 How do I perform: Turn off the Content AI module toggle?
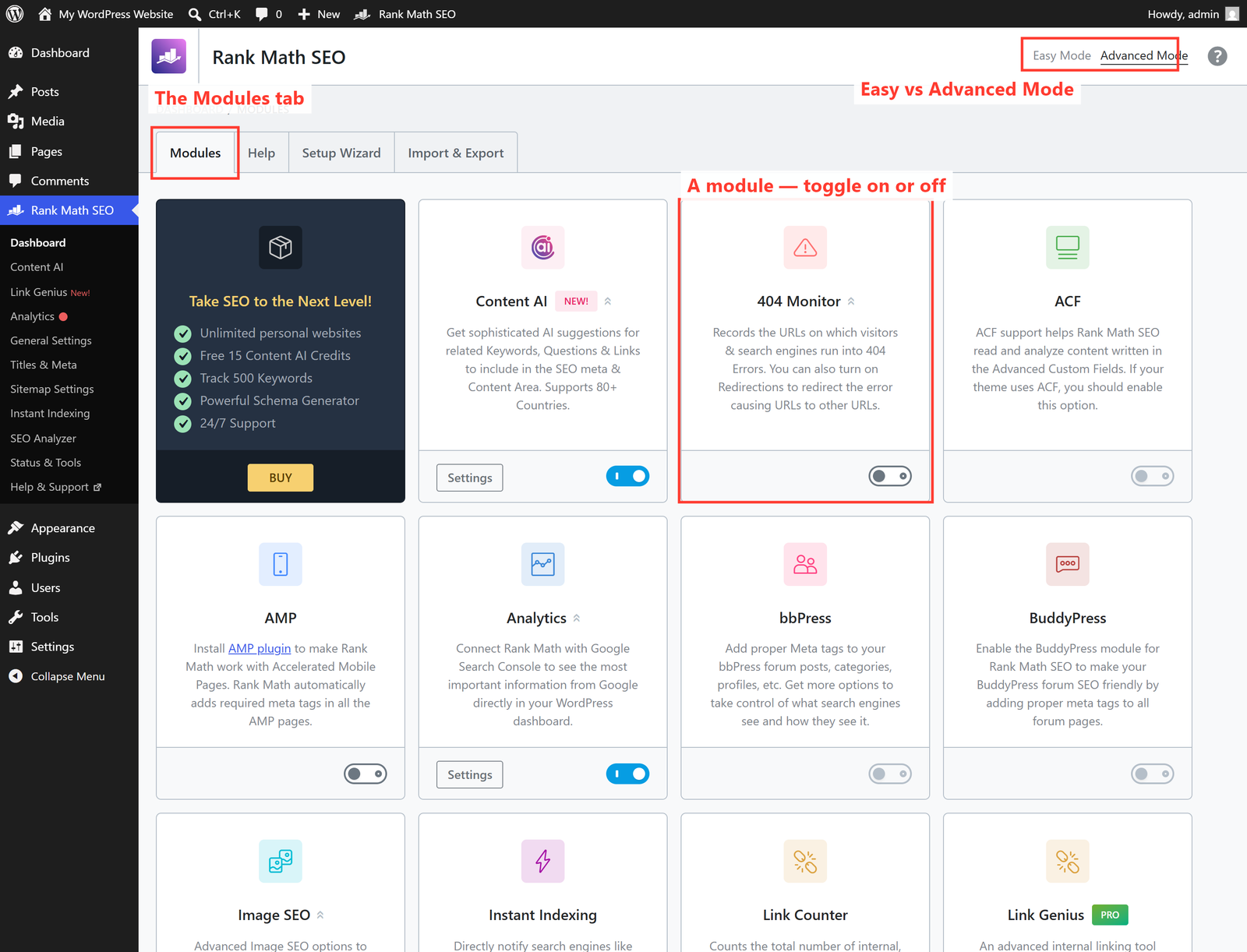coord(627,476)
